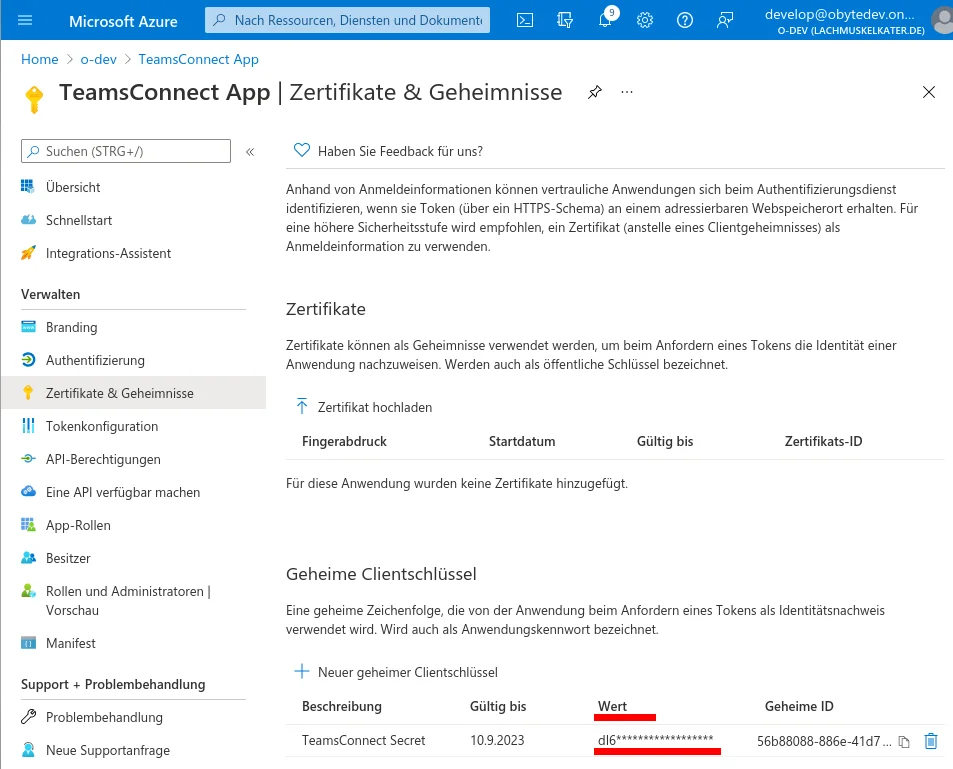Image resolution: width=953 pixels, height=769 pixels.
Task: Focus the sidebar Suchen search field
Action: click(126, 151)
